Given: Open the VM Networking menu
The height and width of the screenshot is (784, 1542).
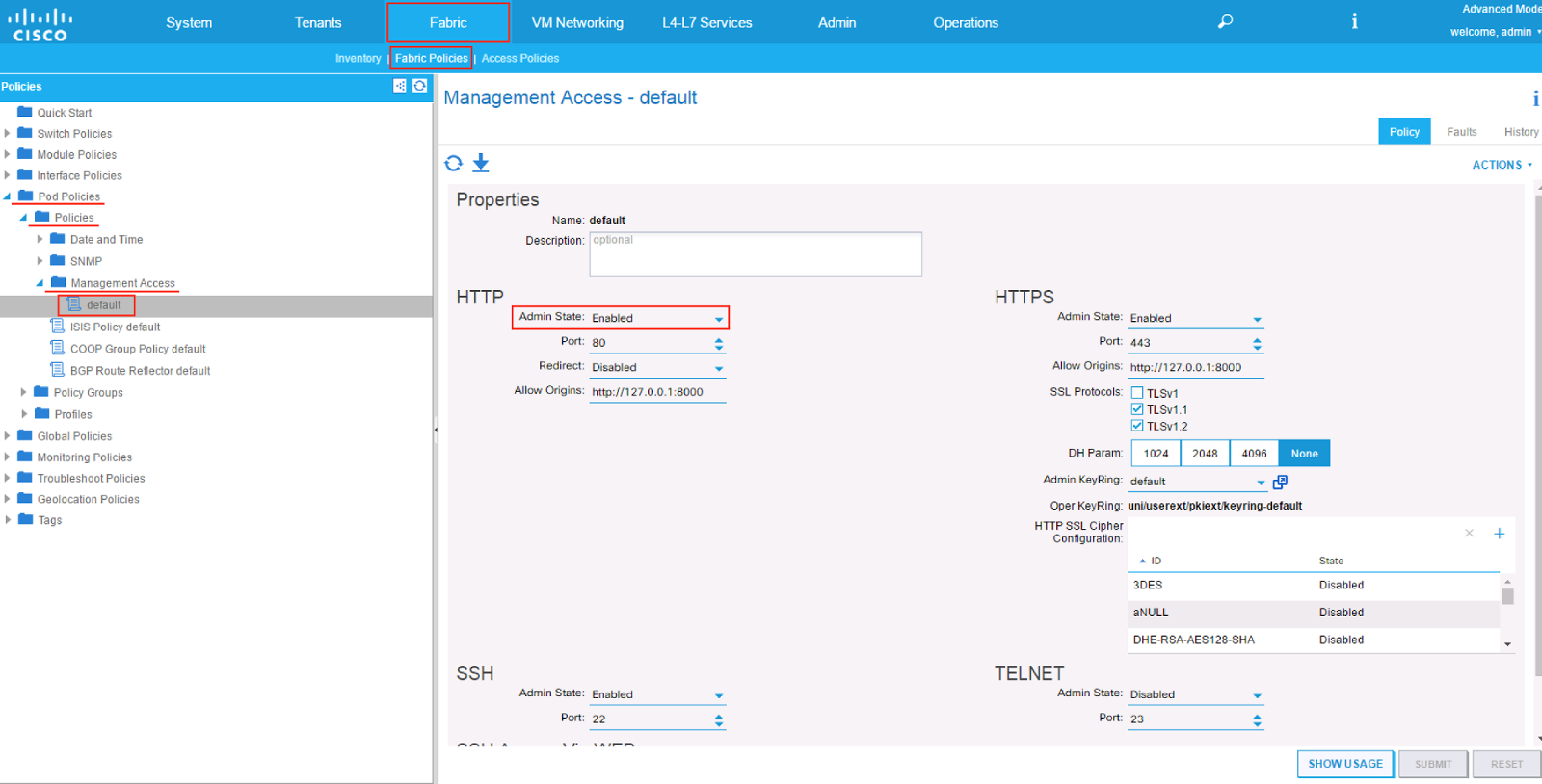Looking at the screenshot, I should coord(577,22).
